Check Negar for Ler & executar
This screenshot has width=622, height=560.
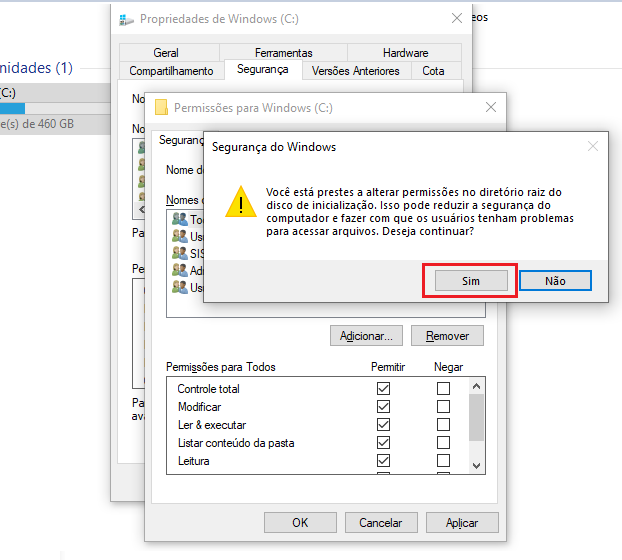point(443,424)
